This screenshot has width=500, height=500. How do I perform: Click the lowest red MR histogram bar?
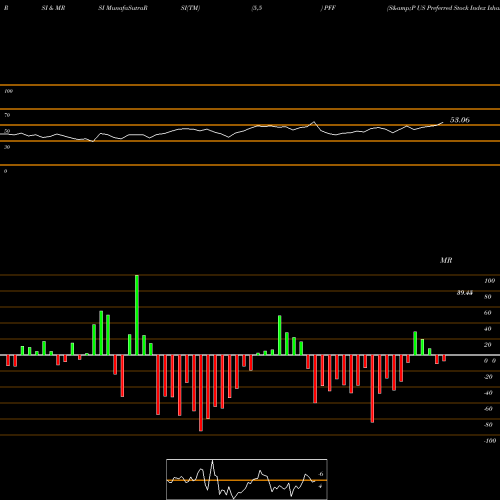[201, 393]
